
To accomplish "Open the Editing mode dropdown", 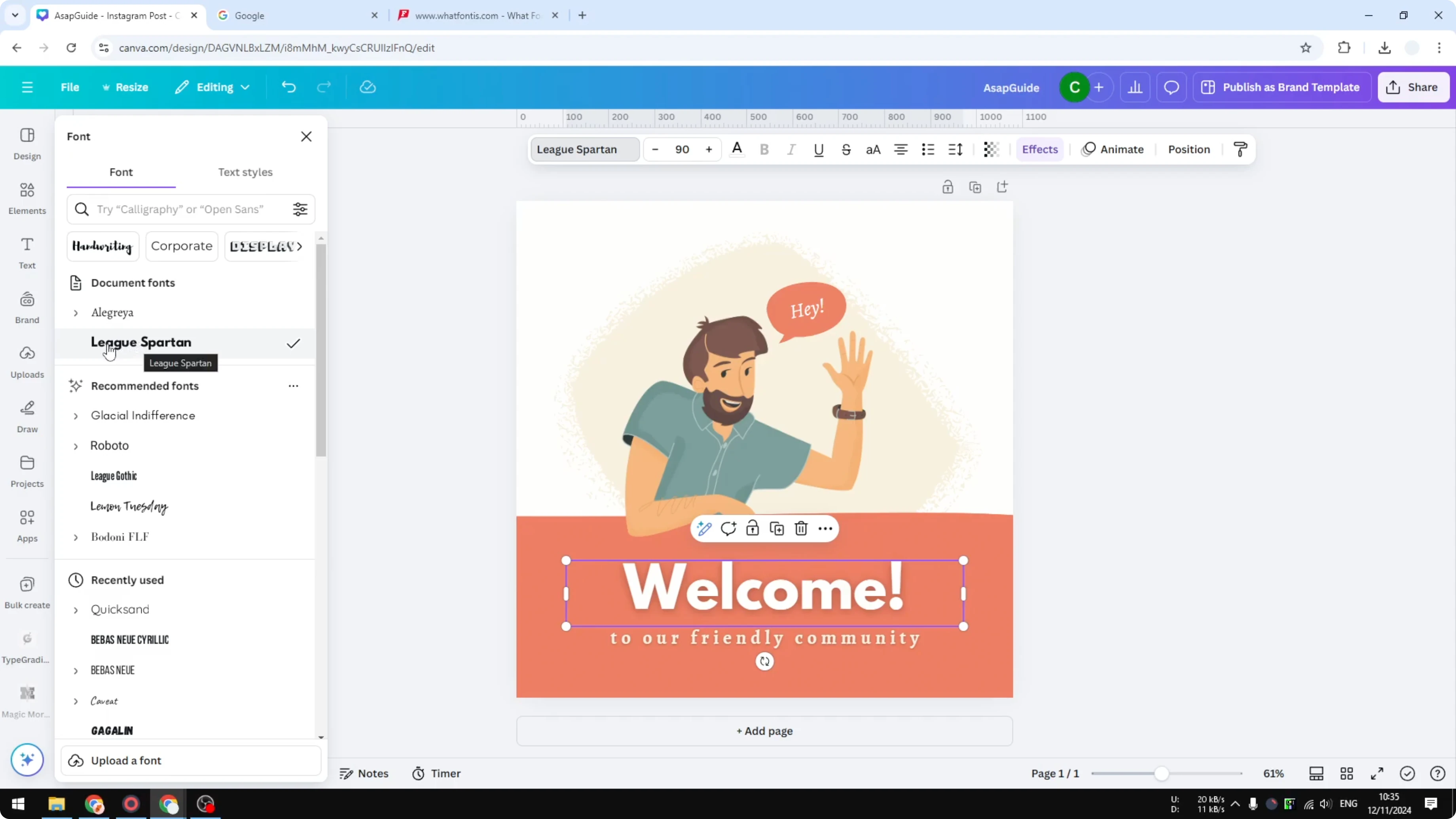I will click(x=212, y=87).
